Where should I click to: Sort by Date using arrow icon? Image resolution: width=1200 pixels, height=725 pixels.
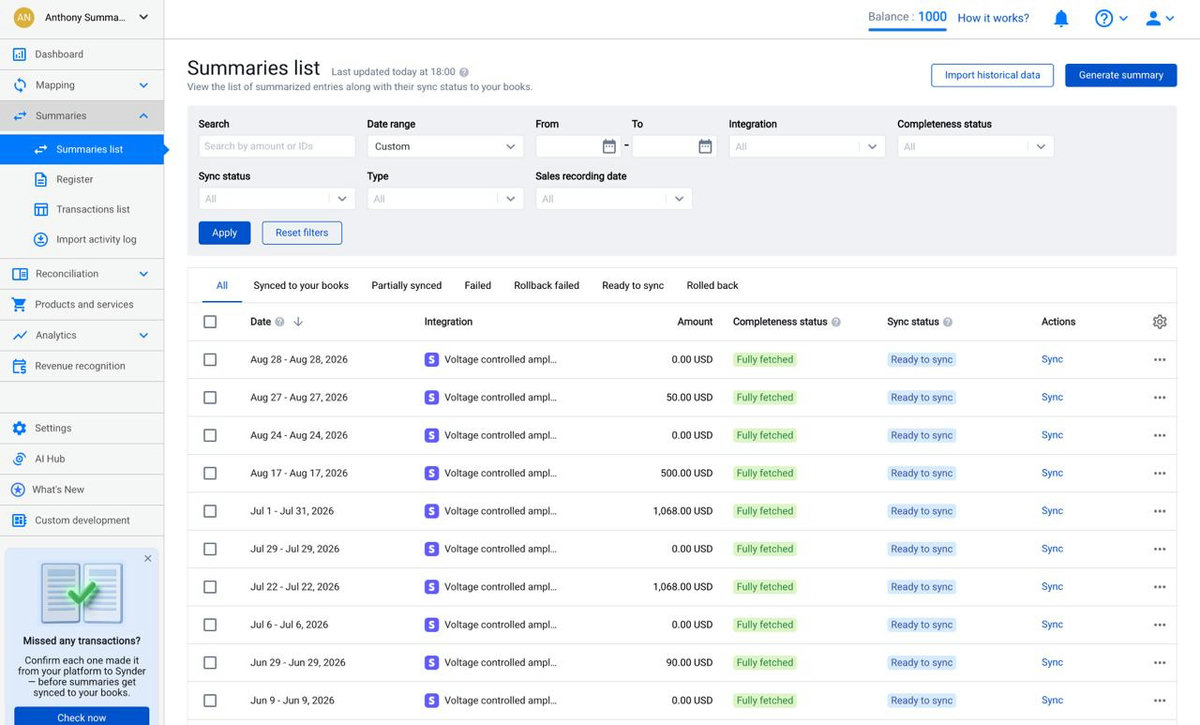pyautogui.click(x=298, y=322)
